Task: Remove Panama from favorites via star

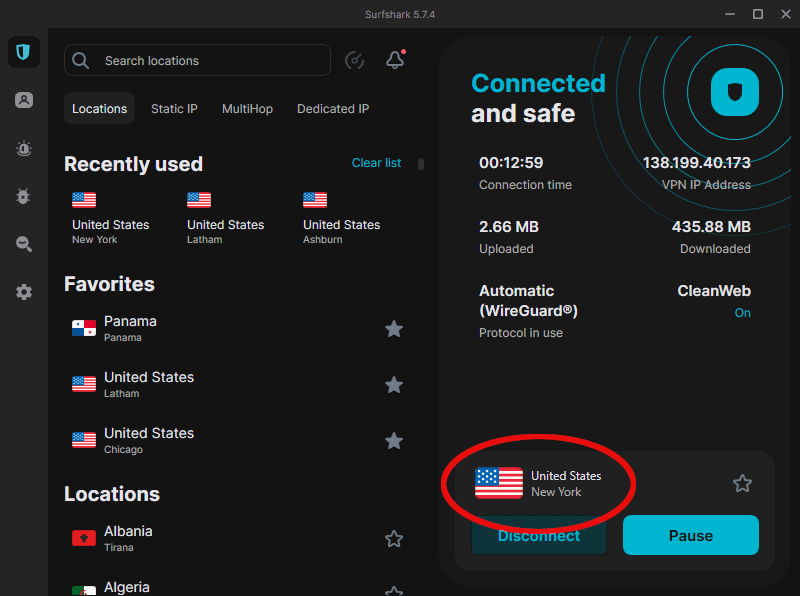Action: [x=394, y=329]
